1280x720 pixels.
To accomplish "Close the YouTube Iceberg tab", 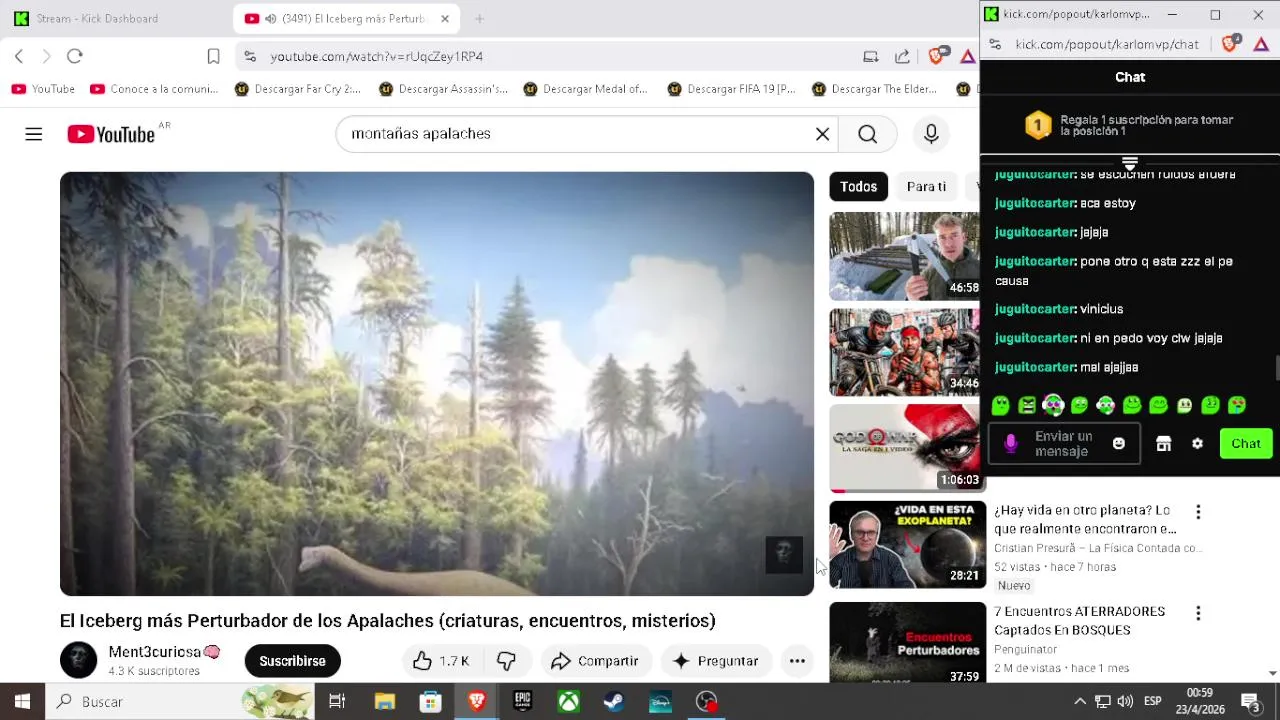I will coord(445,18).
